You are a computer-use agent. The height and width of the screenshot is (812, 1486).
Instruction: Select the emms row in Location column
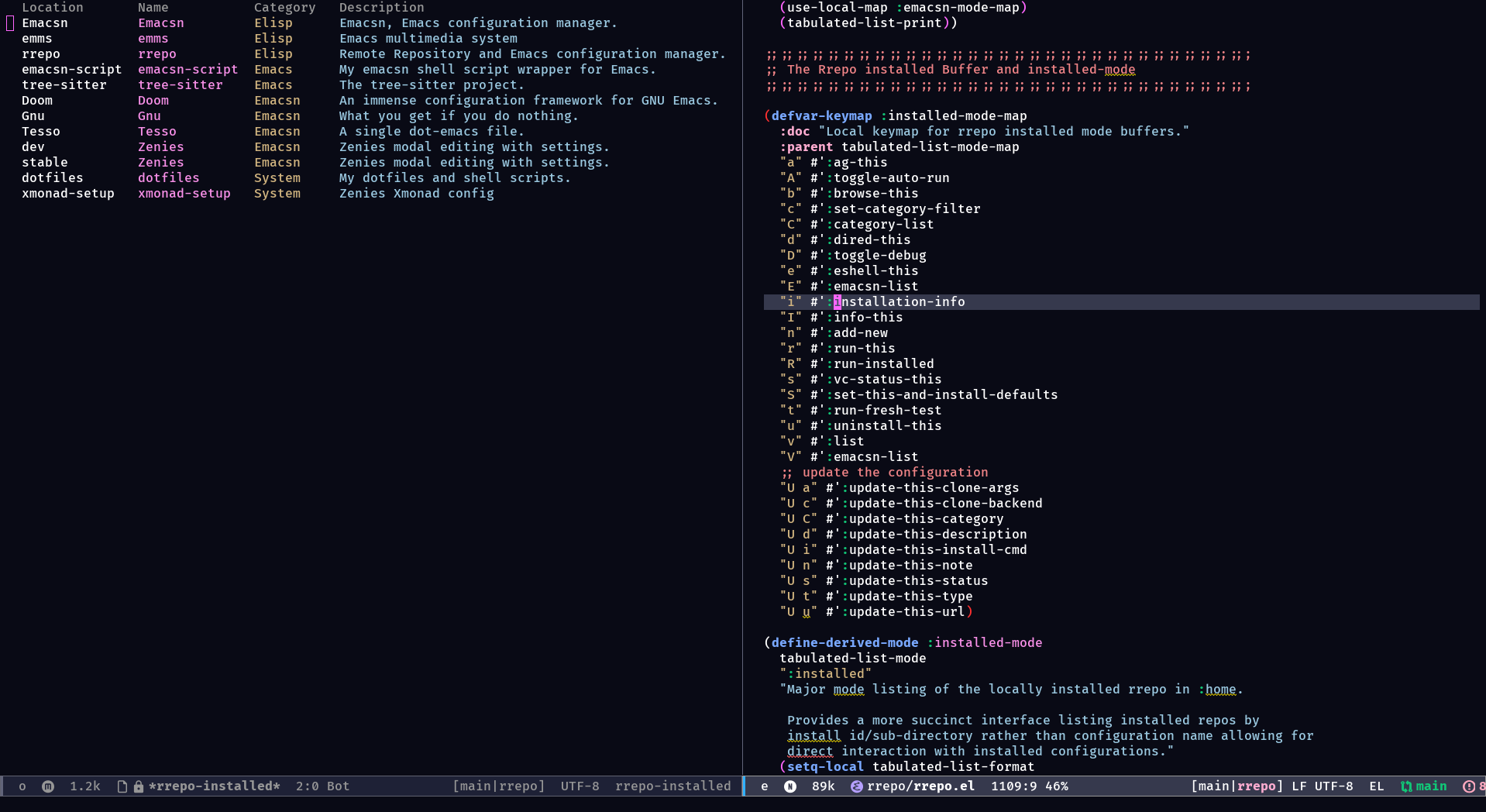tap(36, 39)
